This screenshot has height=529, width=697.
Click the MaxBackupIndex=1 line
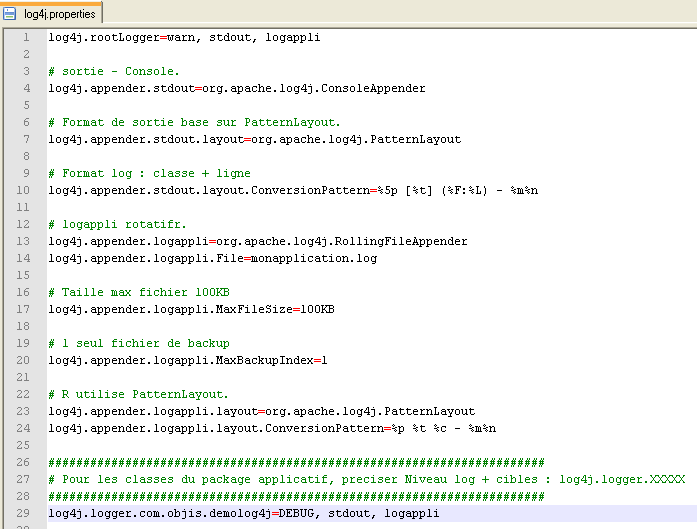point(187,360)
